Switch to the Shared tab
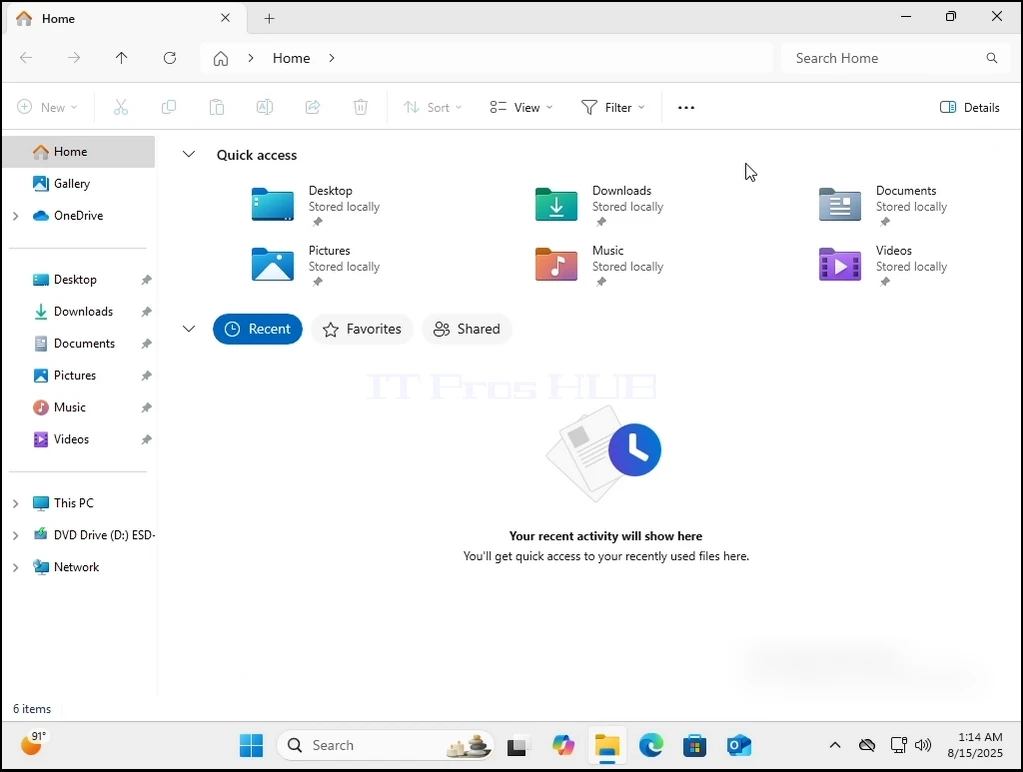 click(x=466, y=329)
